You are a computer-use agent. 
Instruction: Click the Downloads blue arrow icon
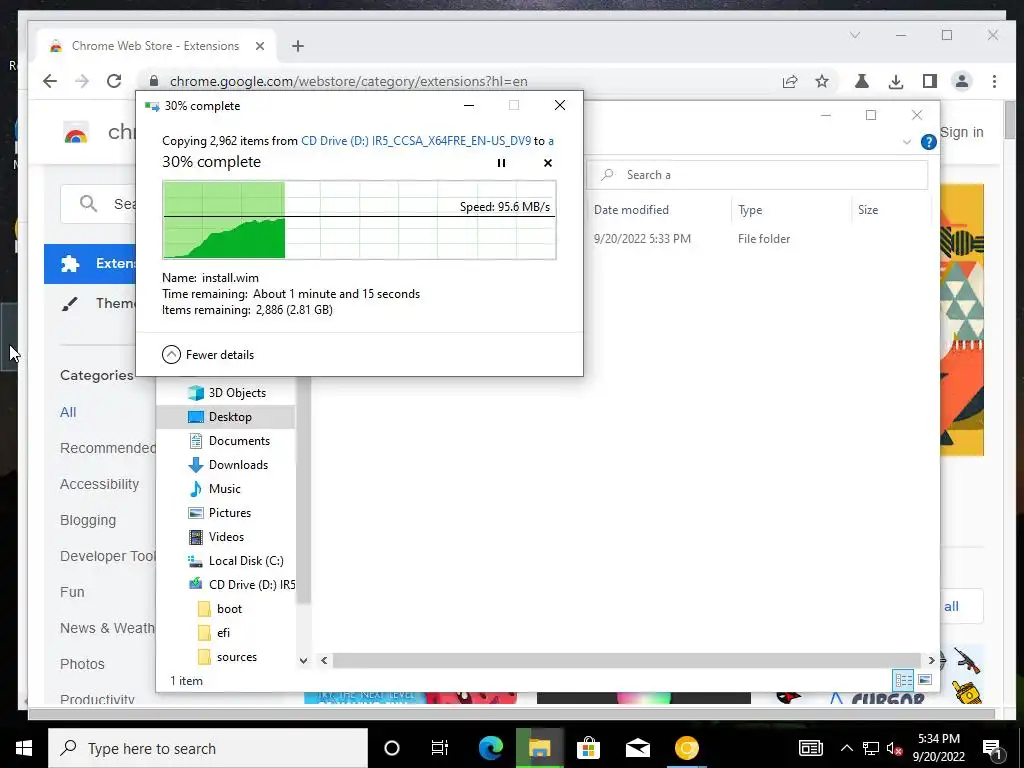tap(195, 465)
